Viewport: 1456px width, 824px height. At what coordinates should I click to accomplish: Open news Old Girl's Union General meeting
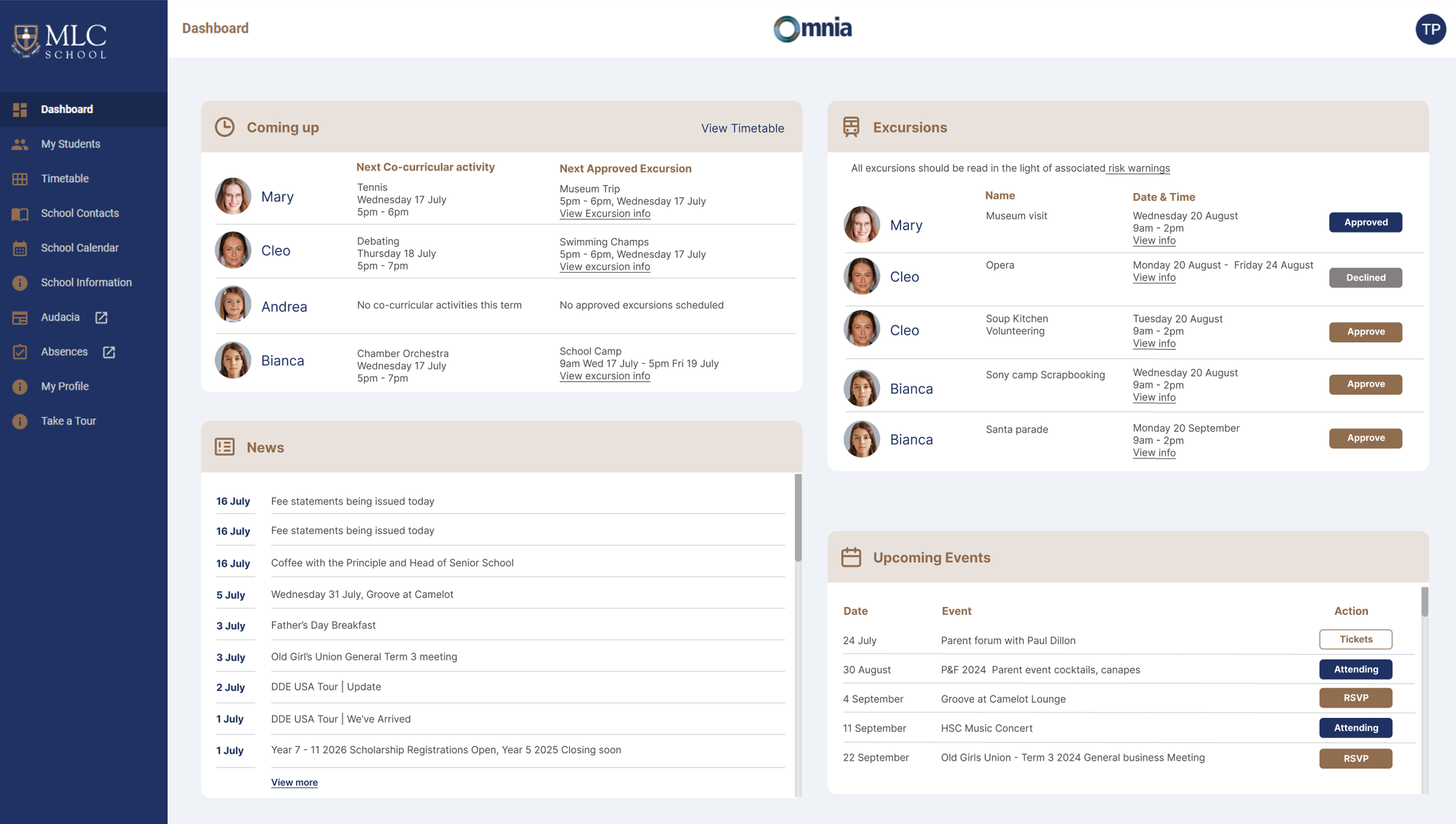pyautogui.click(x=364, y=657)
